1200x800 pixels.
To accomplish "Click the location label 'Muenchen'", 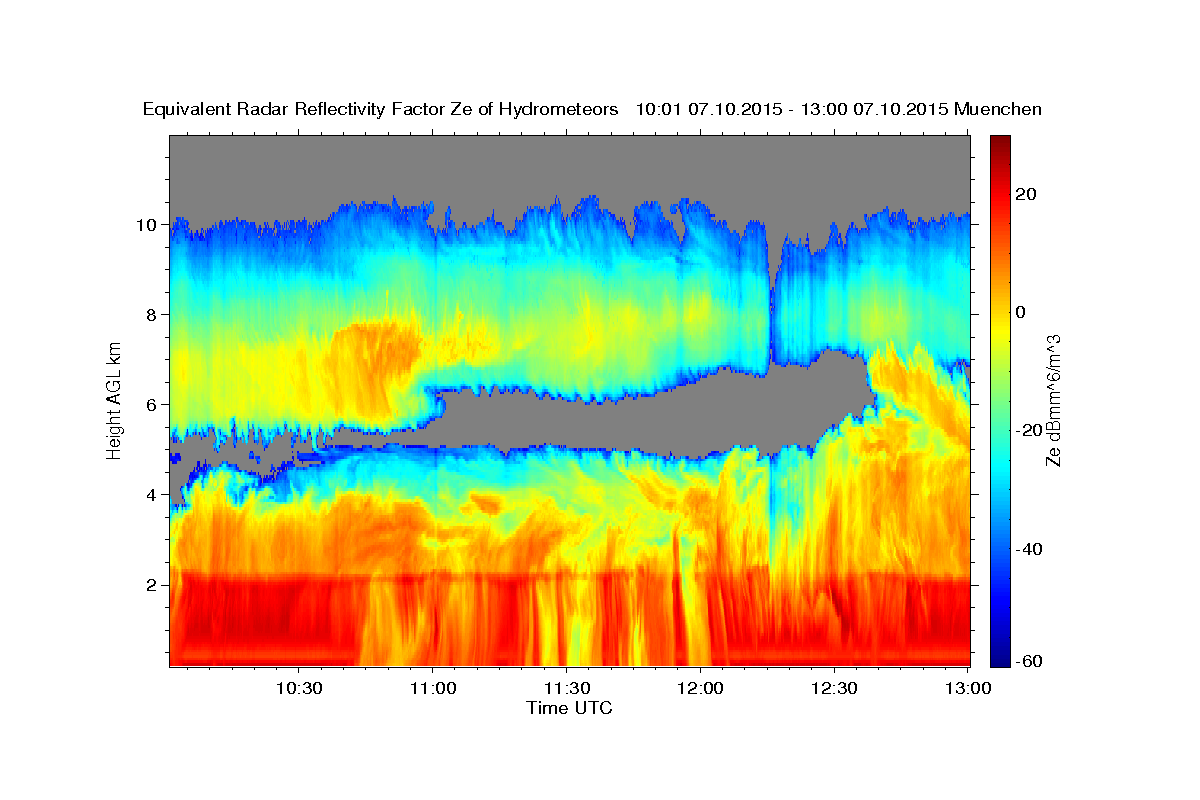I will 998,109.
